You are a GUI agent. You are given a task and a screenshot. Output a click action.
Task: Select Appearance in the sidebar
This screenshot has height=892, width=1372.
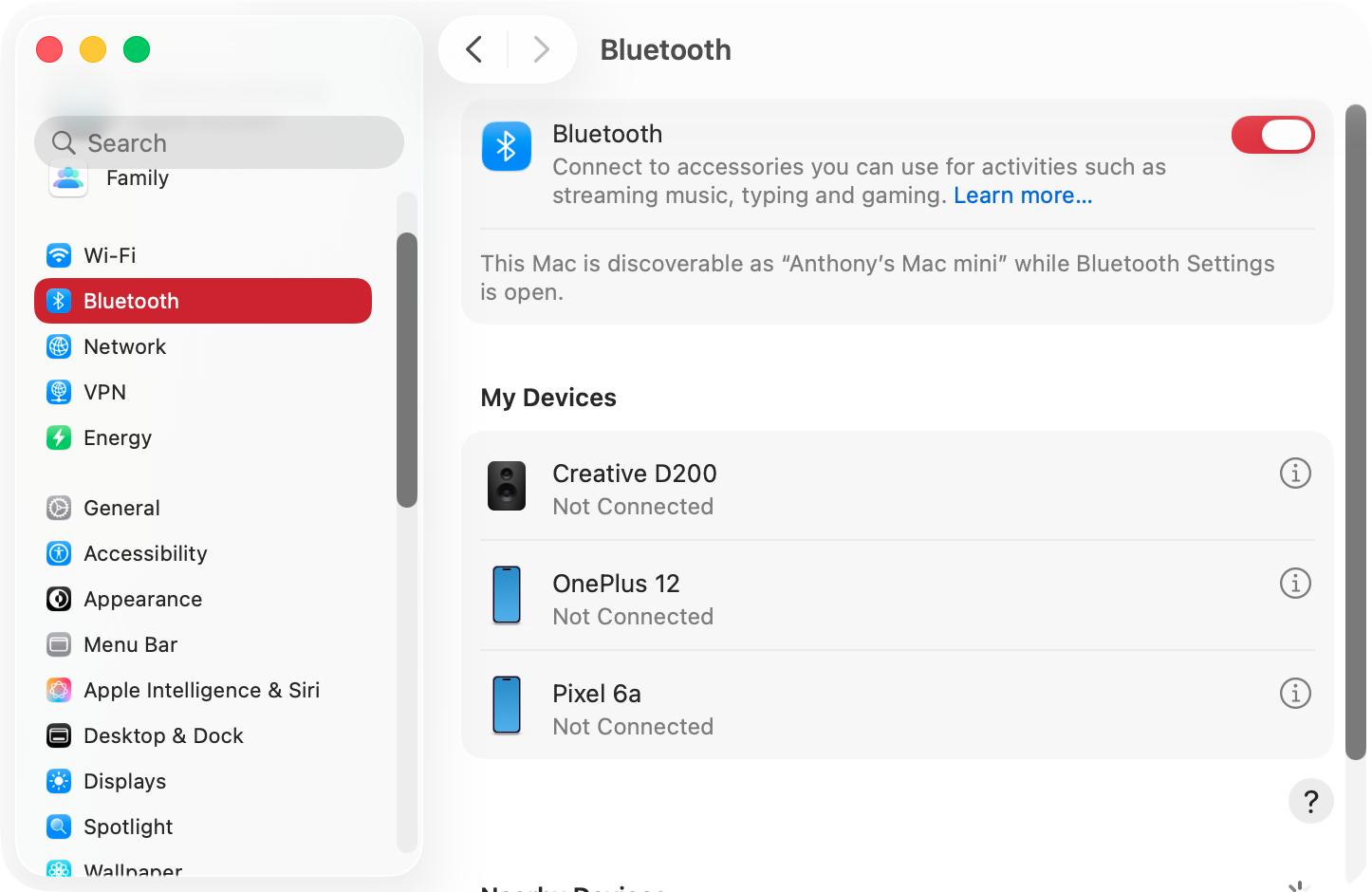tap(203, 599)
